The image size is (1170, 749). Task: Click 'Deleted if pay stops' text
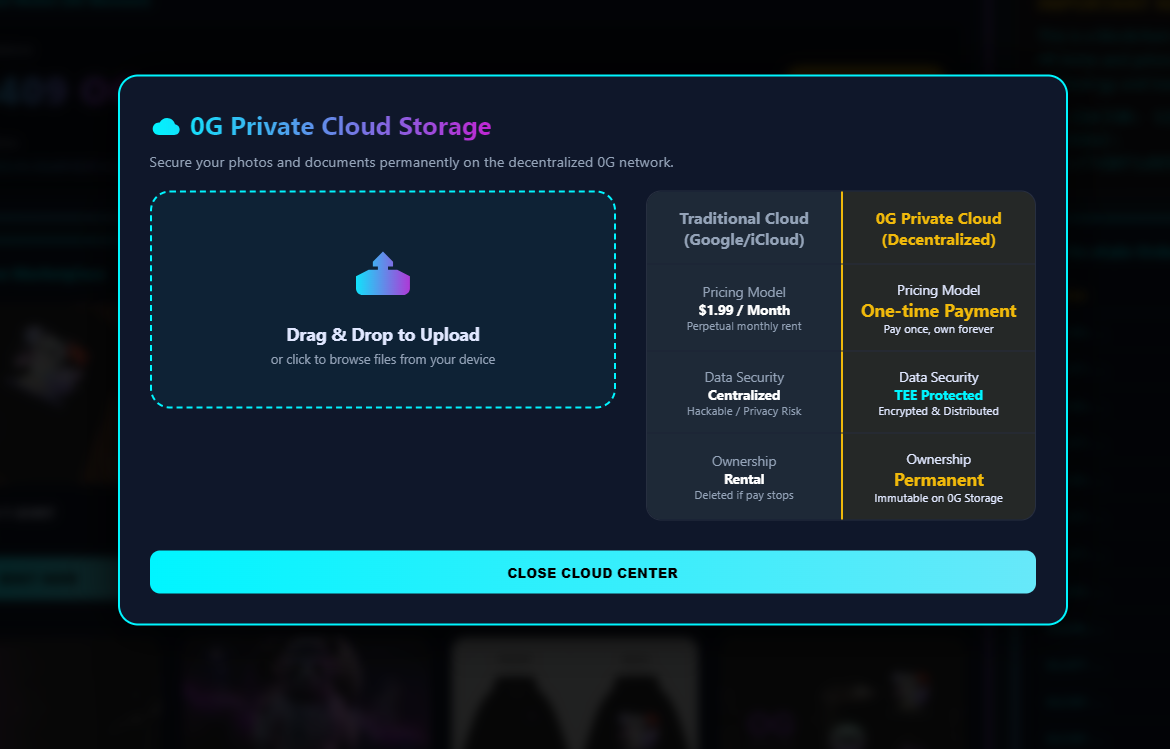744,495
